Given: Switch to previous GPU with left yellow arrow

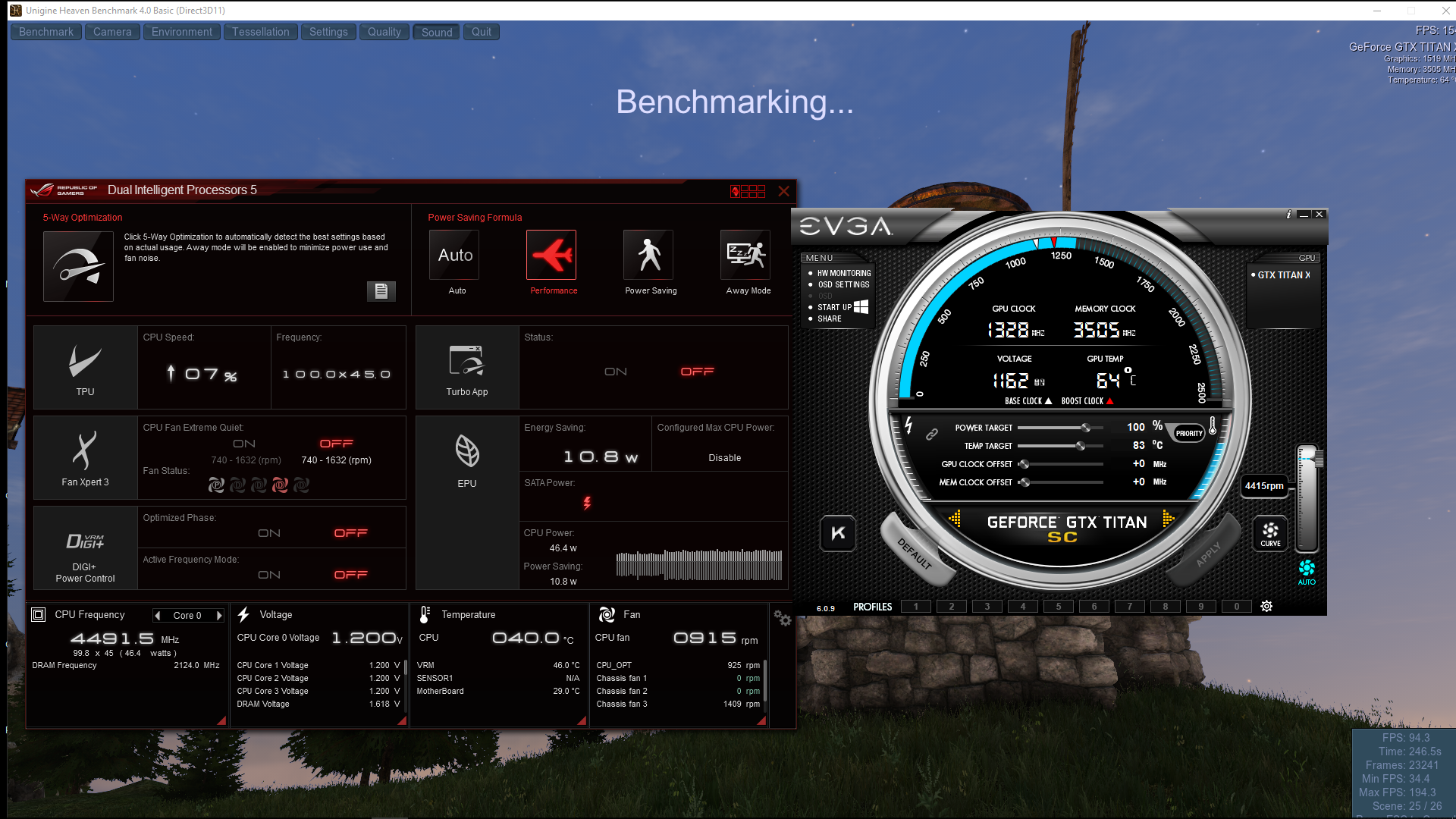Looking at the screenshot, I should [955, 519].
